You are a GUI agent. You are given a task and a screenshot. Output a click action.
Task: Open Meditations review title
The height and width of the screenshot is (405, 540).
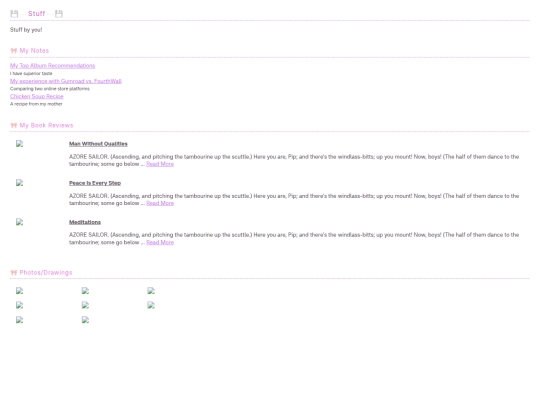point(85,222)
